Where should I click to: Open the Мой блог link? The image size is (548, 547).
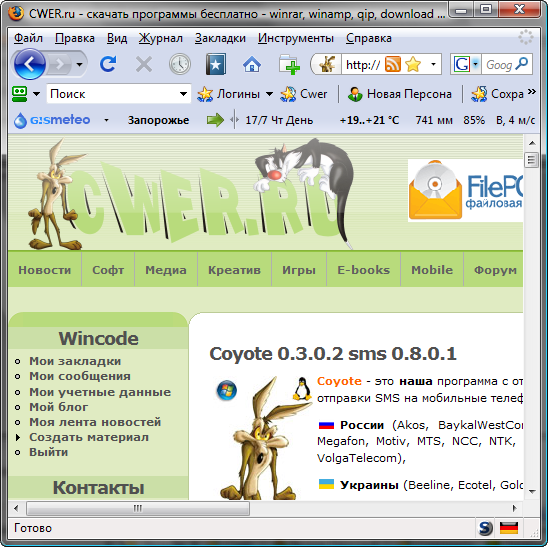(58, 407)
